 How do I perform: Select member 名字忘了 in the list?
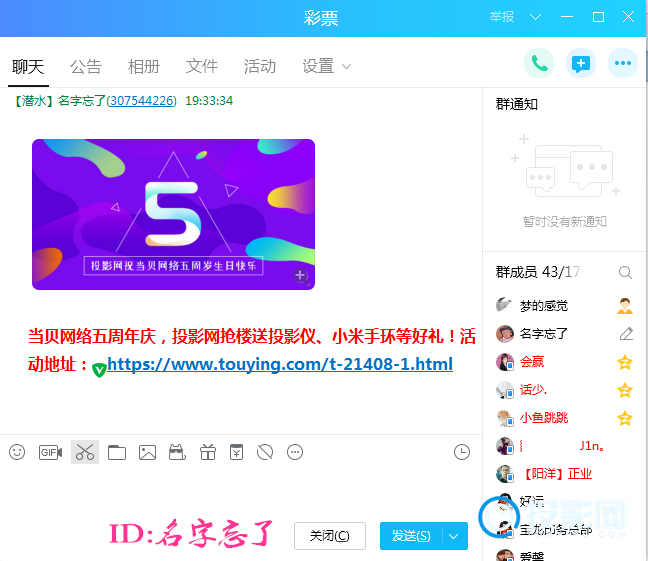pos(565,334)
